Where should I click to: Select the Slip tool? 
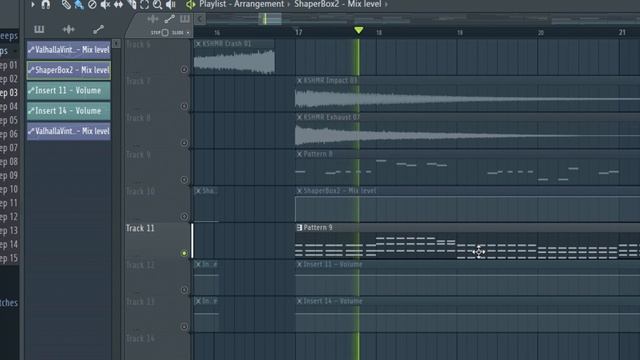tap(118, 4)
